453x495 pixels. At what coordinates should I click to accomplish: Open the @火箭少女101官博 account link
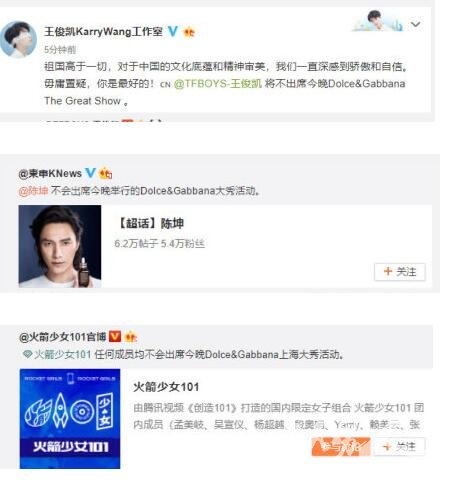(x=63, y=337)
